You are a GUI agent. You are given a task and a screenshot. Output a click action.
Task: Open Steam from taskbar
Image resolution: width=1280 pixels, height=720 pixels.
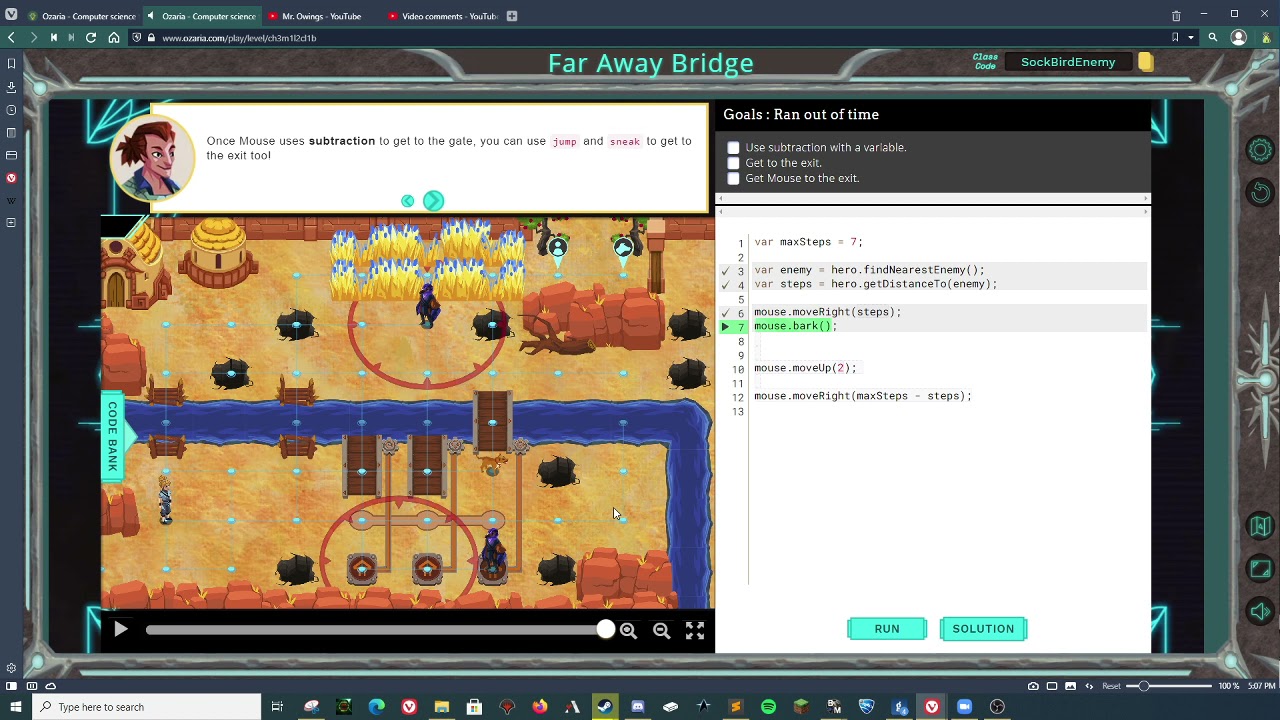(605, 707)
